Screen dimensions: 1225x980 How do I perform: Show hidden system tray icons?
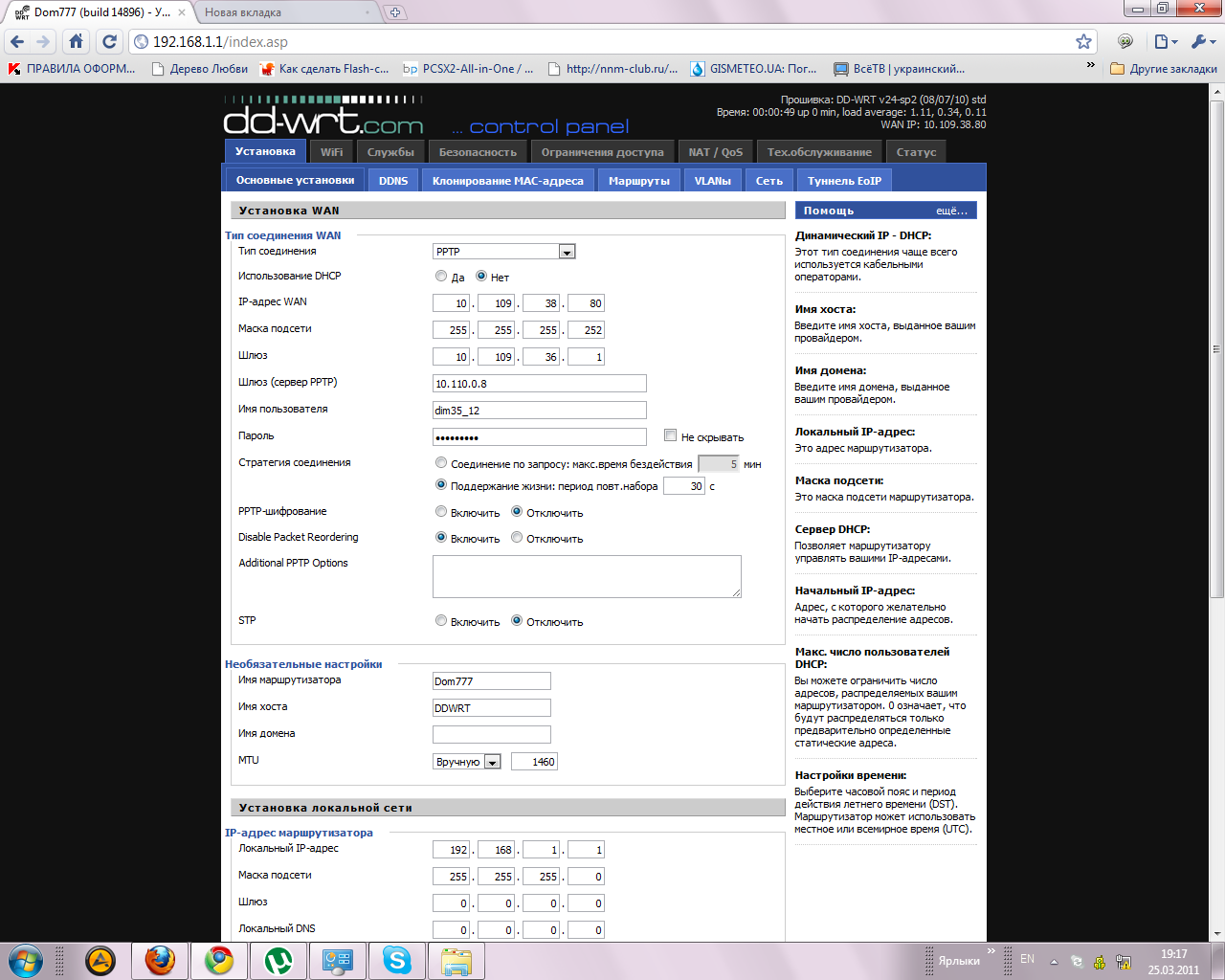click(1054, 961)
